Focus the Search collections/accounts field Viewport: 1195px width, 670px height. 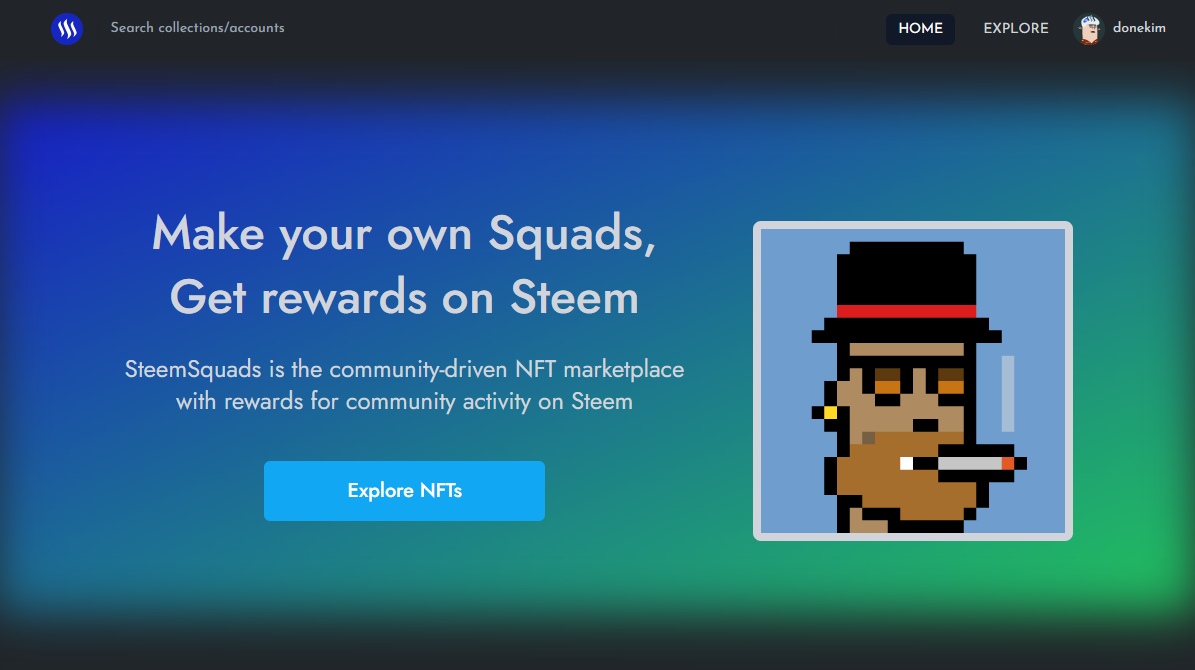point(197,28)
